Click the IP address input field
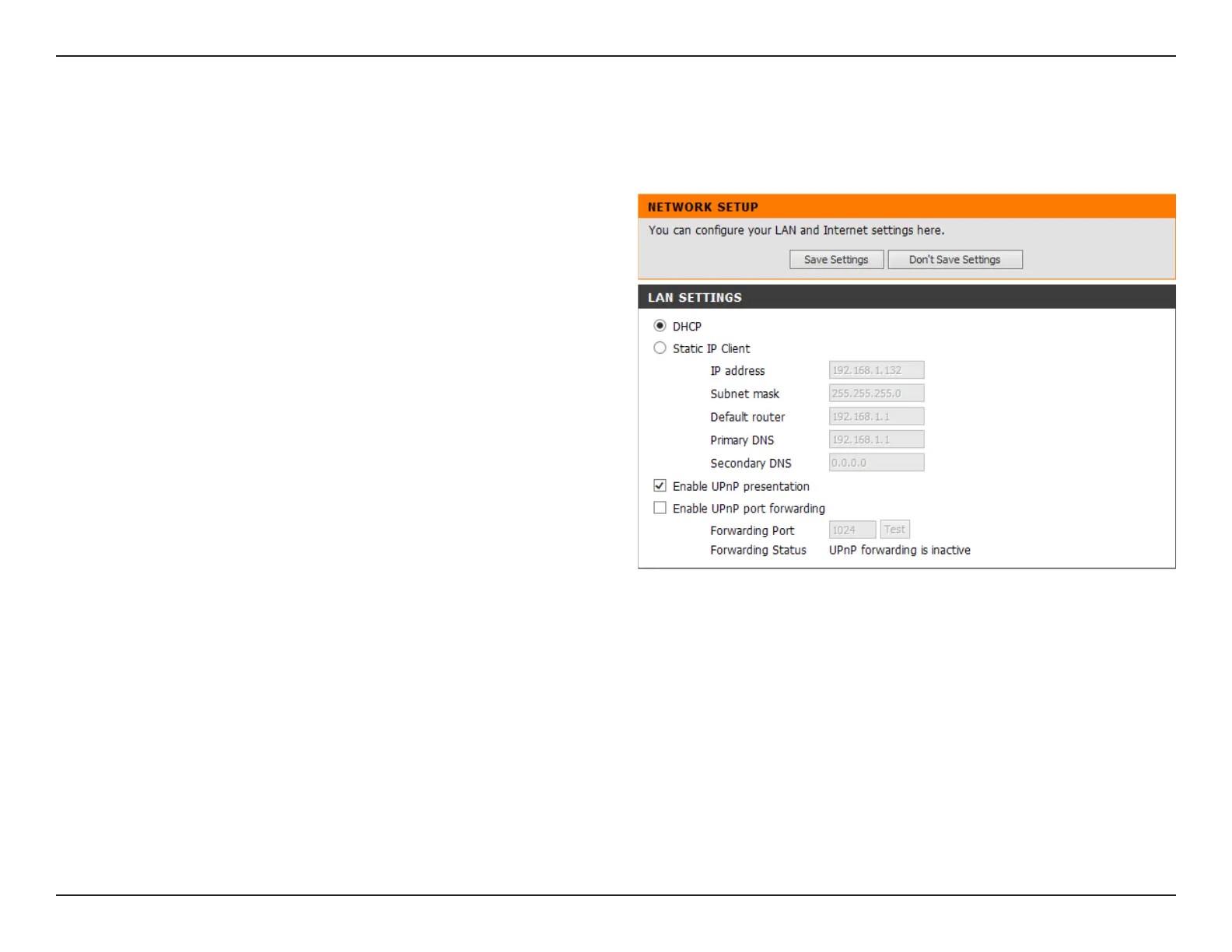Screen dimensions: 1232x952 [877, 370]
